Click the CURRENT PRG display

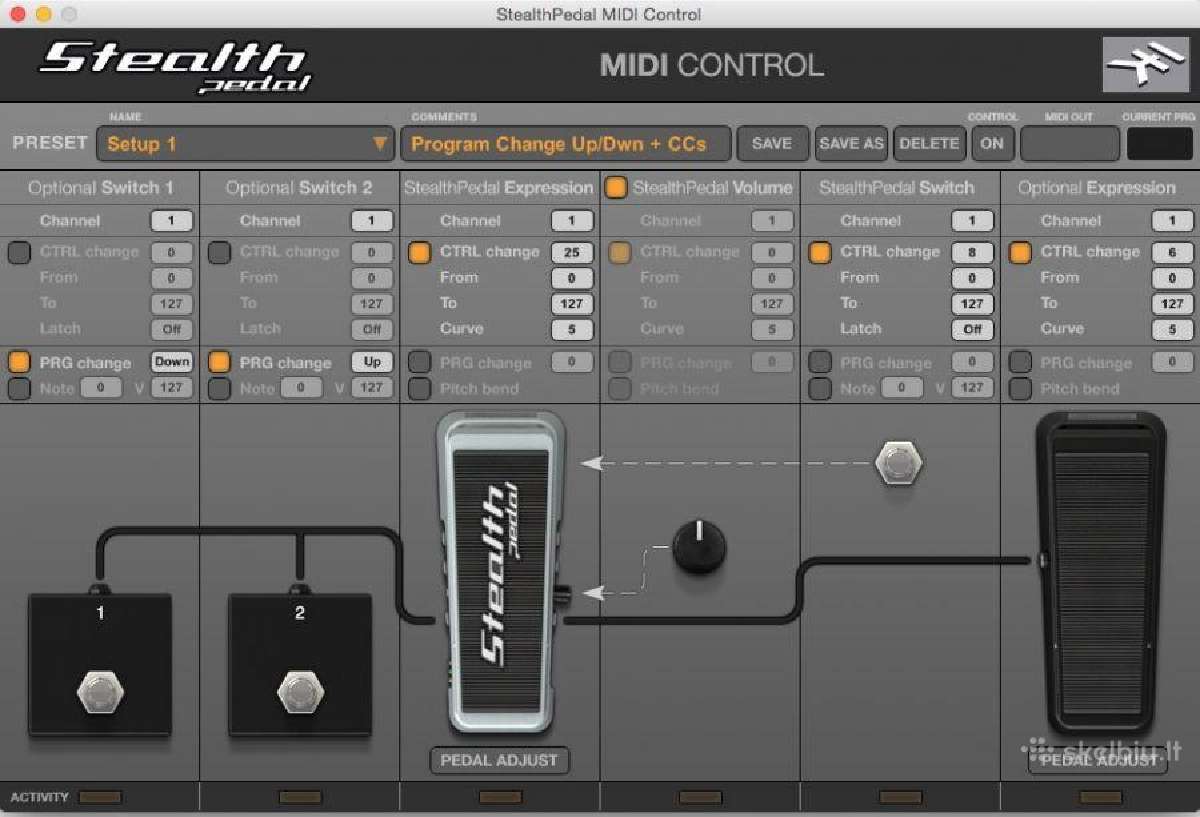tap(1160, 144)
